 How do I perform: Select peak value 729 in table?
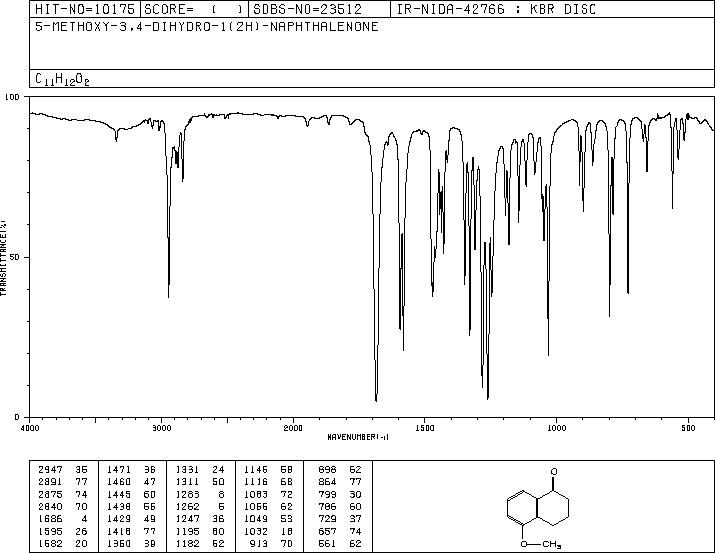pos(327,519)
